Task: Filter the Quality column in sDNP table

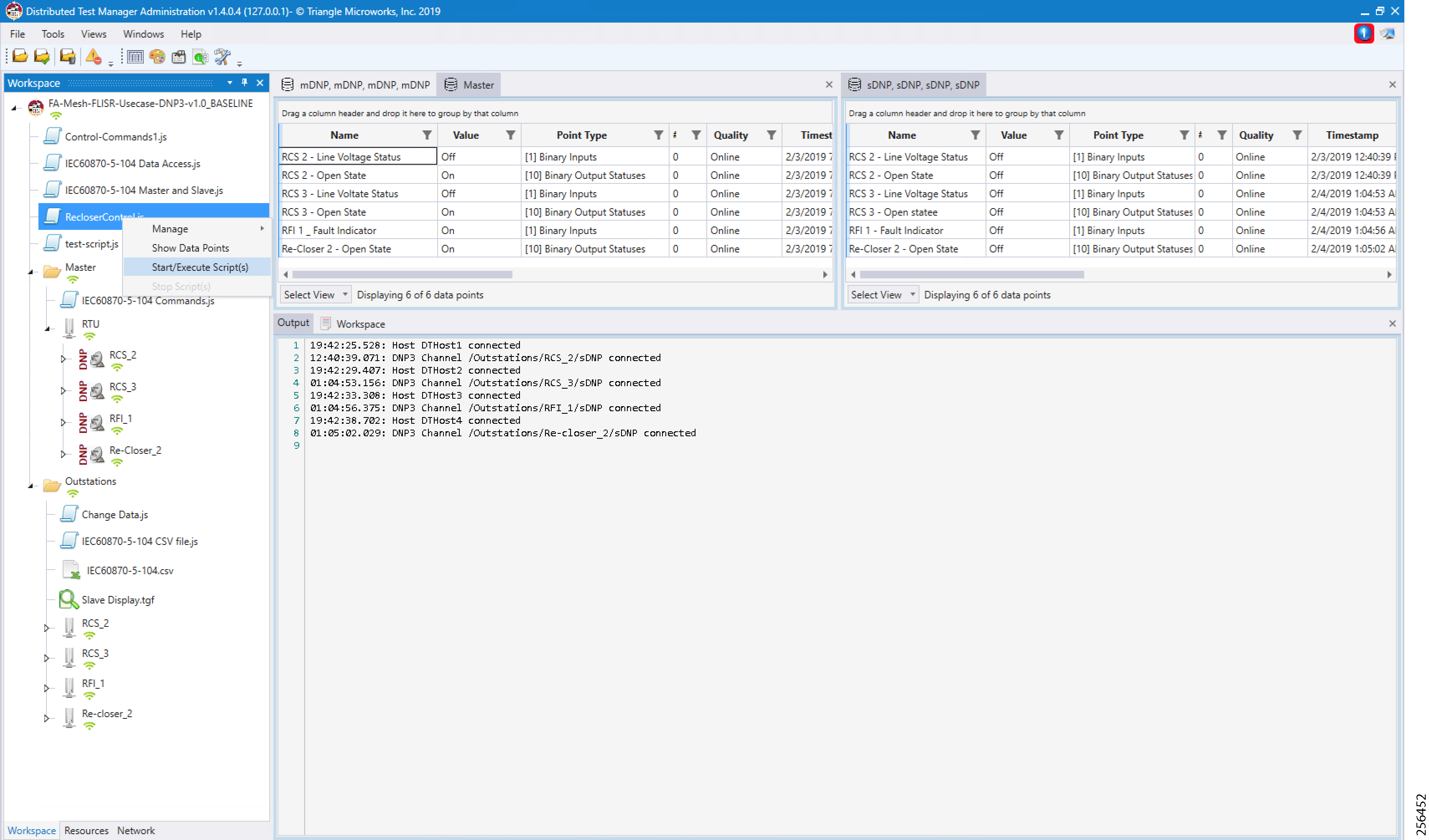Action: [1297, 135]
